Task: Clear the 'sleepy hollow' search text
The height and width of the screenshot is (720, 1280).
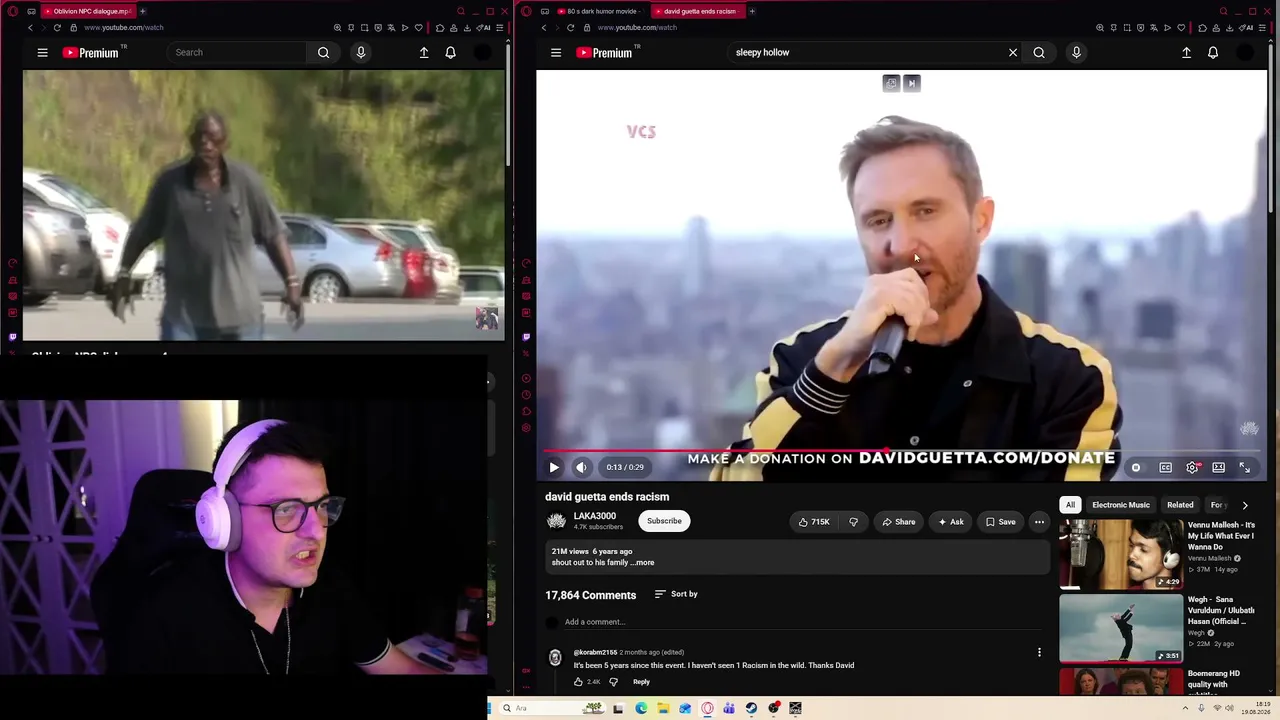Action: [1013, 53]
